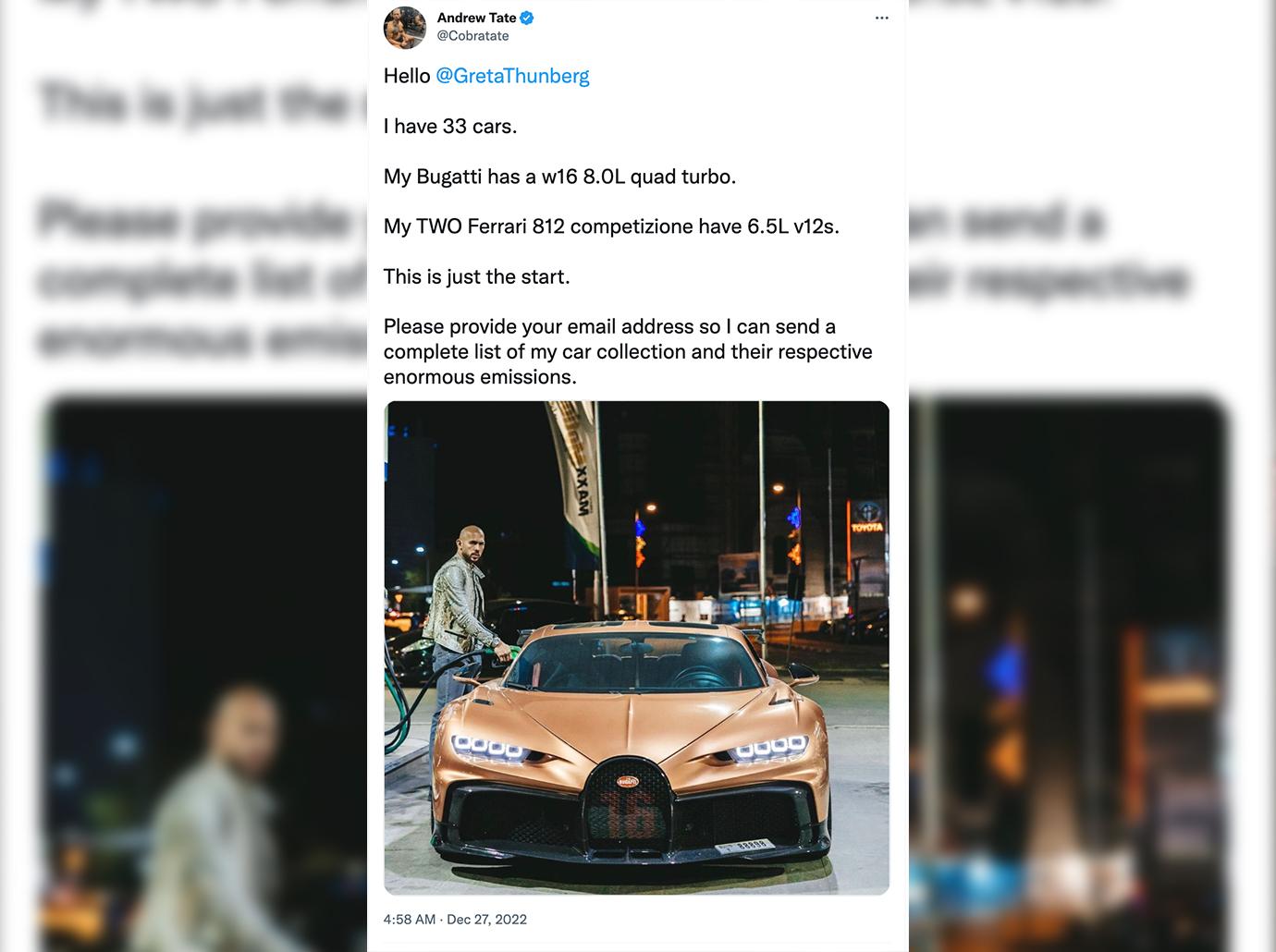Click the Andrew Tate display name
Image resolution: width=1276 pixels, height=952 pixels.
click(x=476, y=18)
